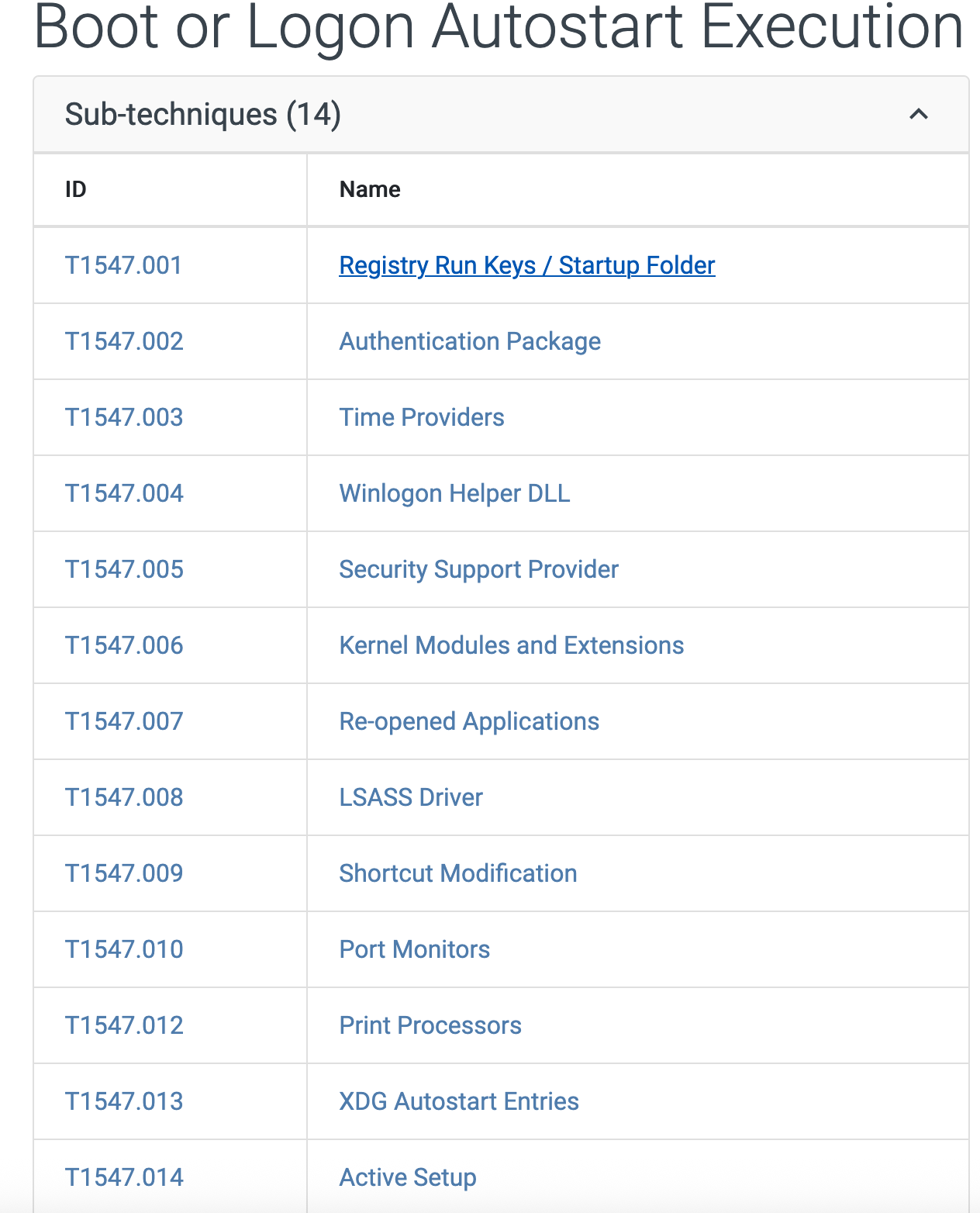Viewport: 980px width, 1213px height.
Task: Click the T1547.014 ID link
Action: pyautogui.click(x=124, y=1177)
